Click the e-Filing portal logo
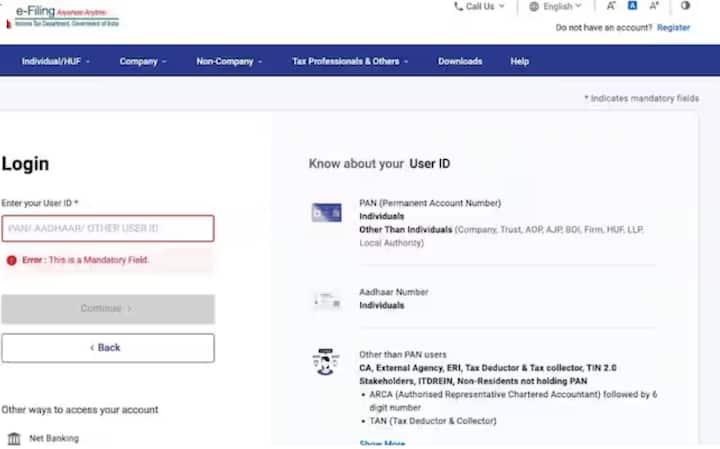The width and height of the screenshot is (720, 449). point(62,17)
